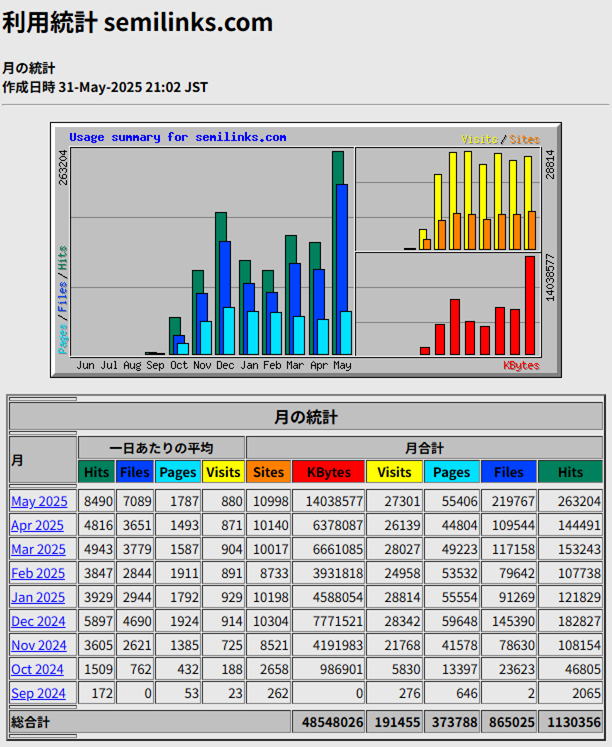Click the red KBytes column header
Viewport: 612px width, 747px height.
328,472
